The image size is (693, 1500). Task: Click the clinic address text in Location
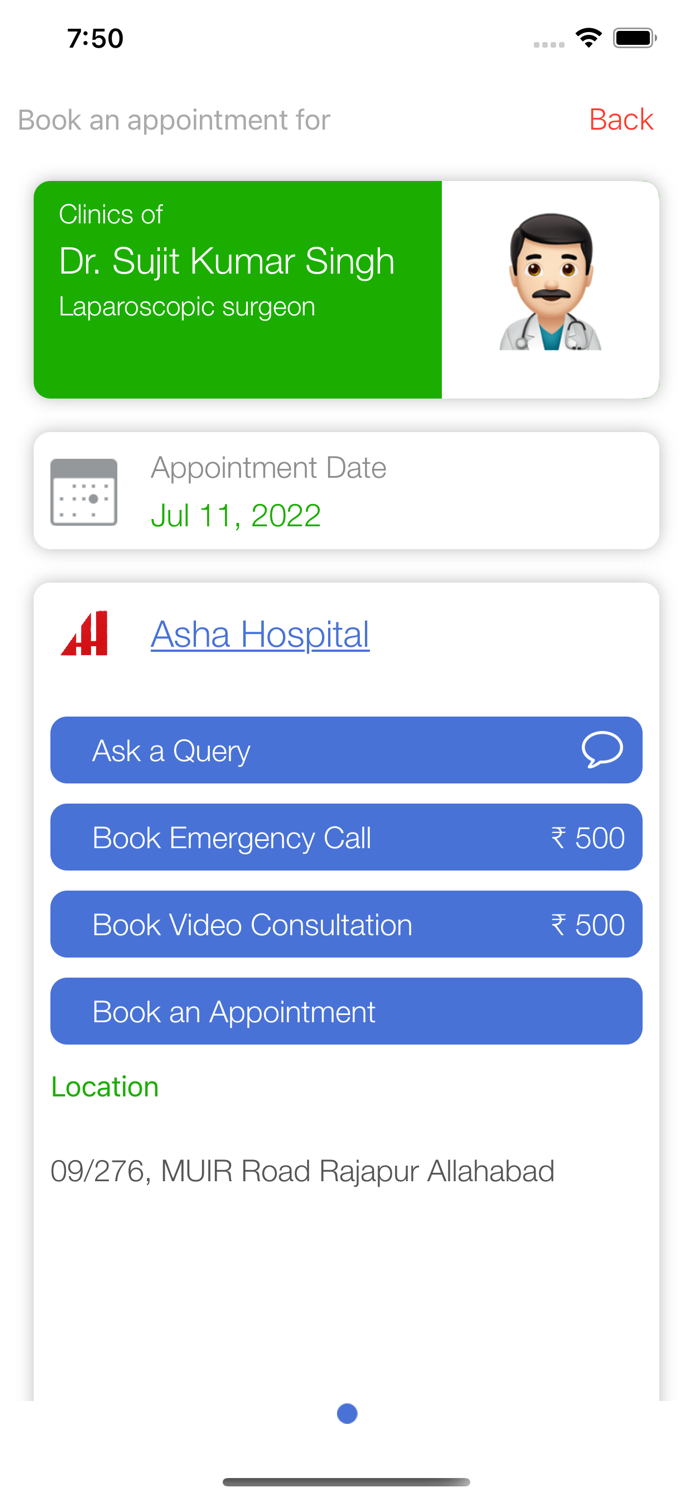(x=302, y=1170)
